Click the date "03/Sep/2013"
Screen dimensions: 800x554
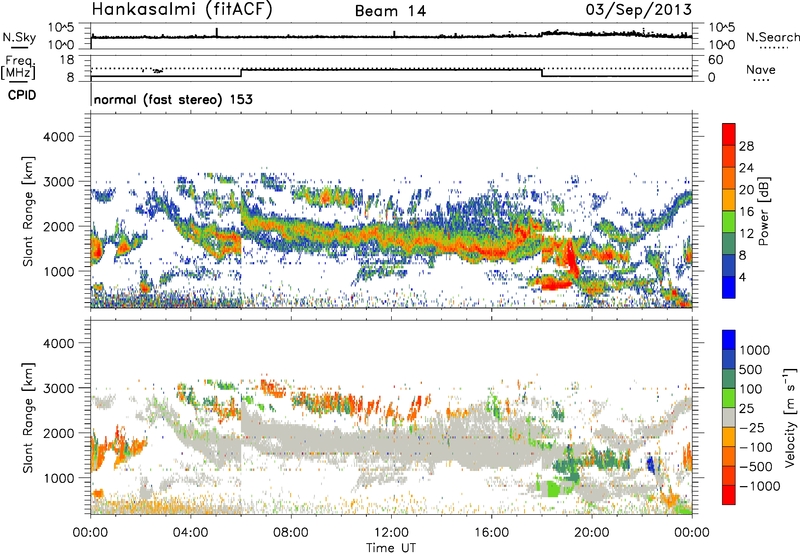638,10
